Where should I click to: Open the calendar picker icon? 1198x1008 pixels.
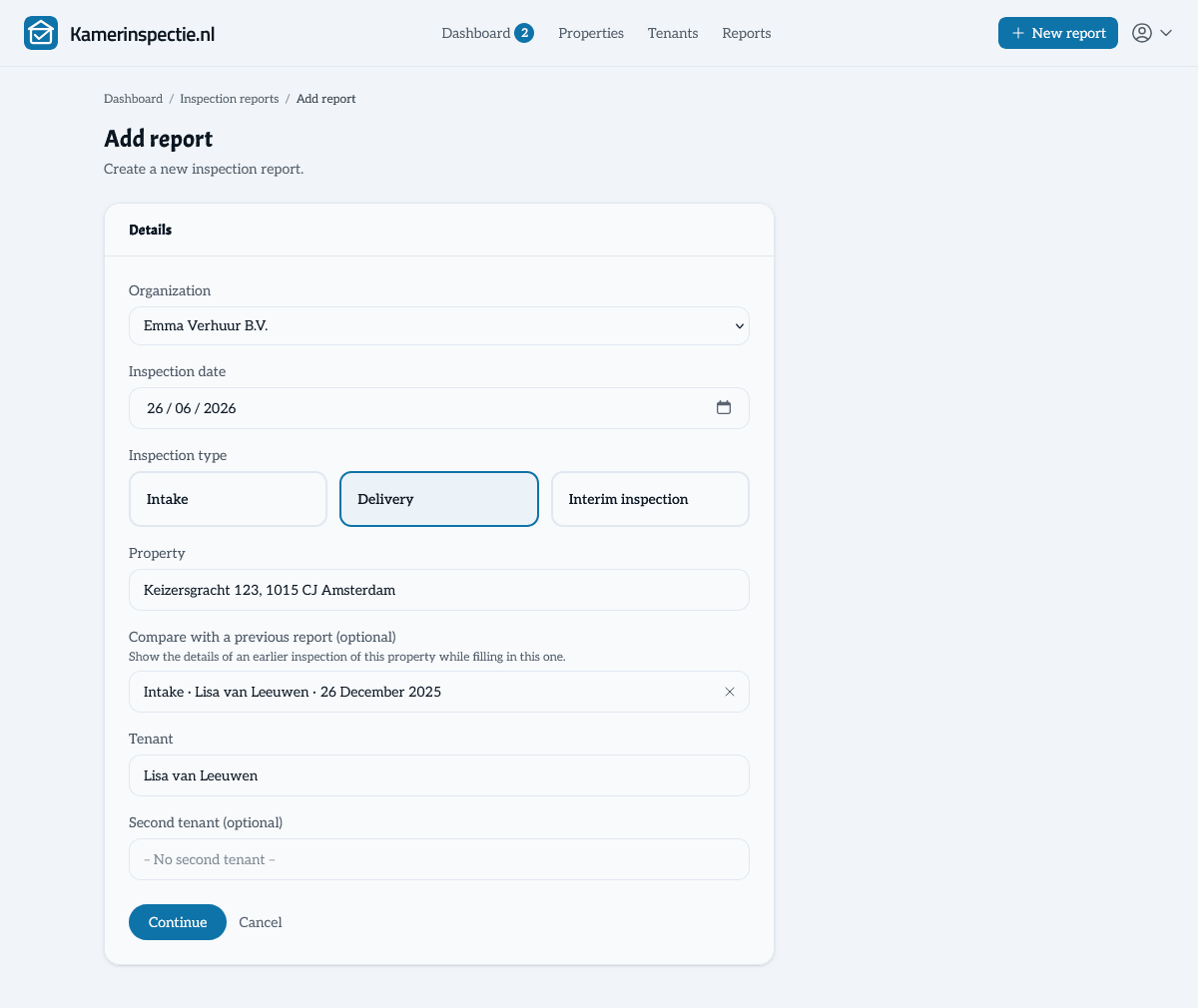point(724,407)
